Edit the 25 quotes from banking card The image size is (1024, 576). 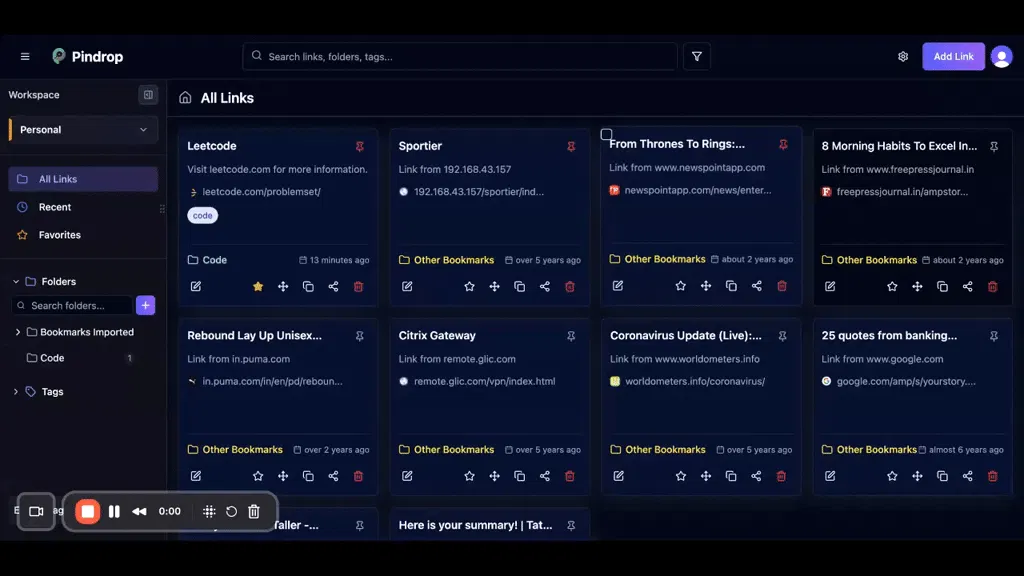(x=830, y=476)
